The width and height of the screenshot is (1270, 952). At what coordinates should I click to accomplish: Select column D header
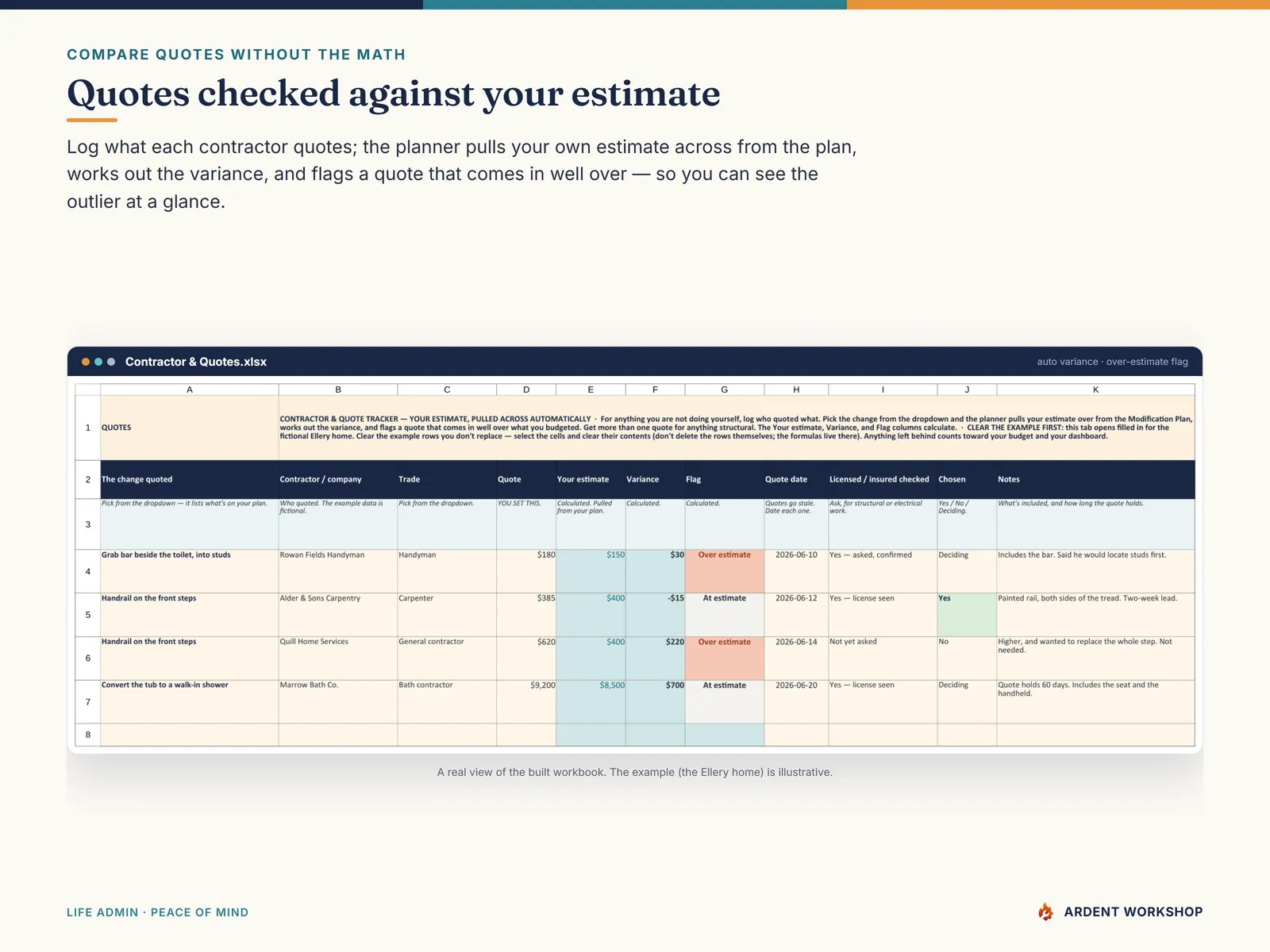pyautogui.click(x=526, y=390)
